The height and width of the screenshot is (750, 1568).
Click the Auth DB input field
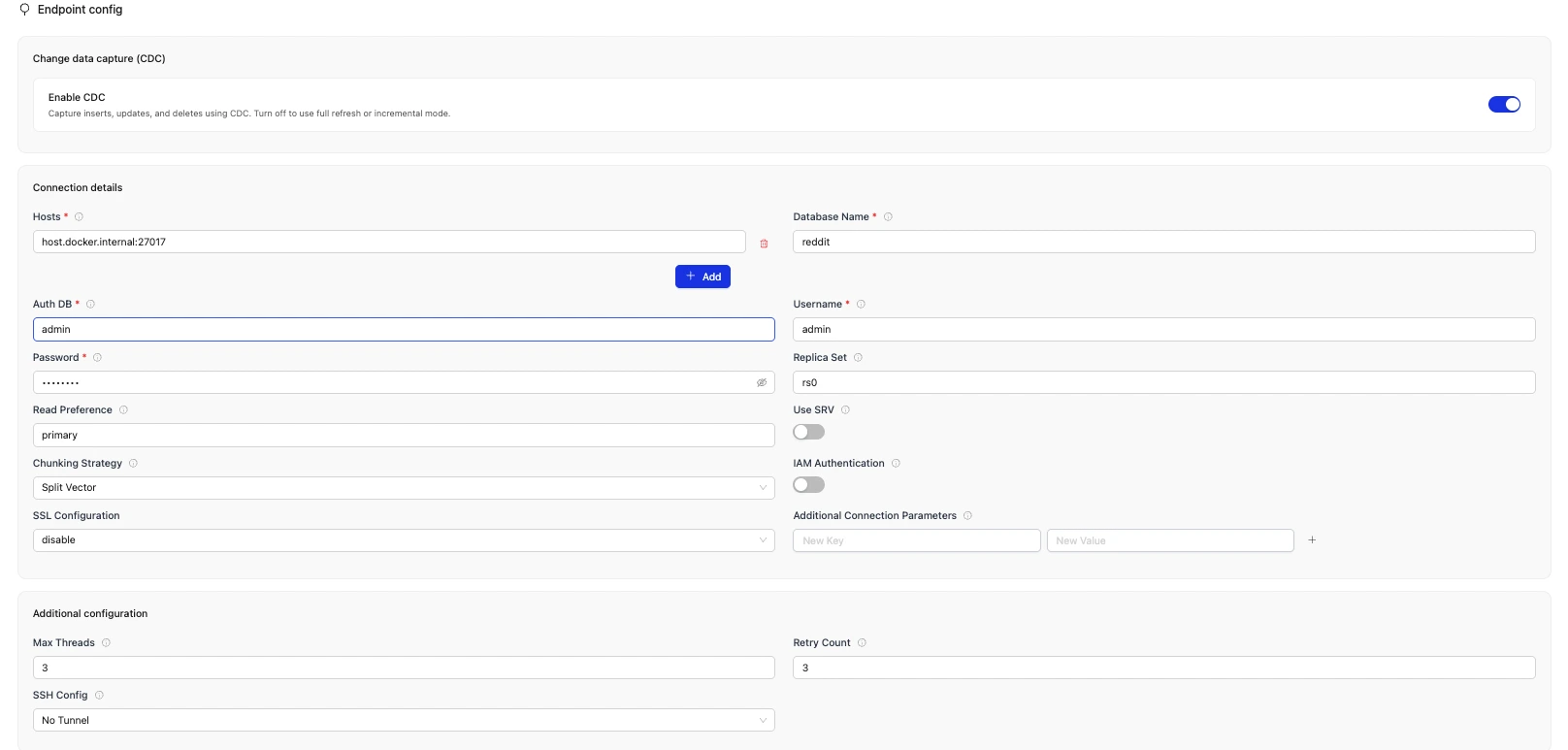tap(404, 330)
